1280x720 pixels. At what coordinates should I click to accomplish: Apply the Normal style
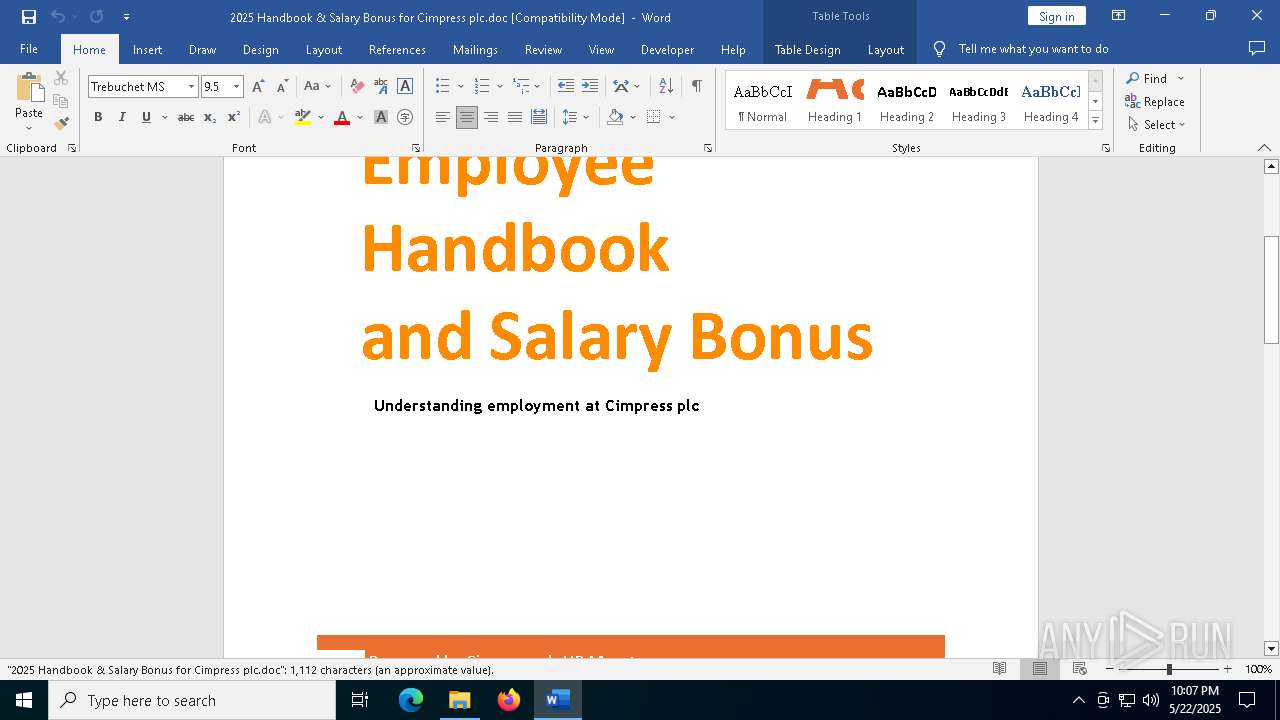tap(763, 101)
